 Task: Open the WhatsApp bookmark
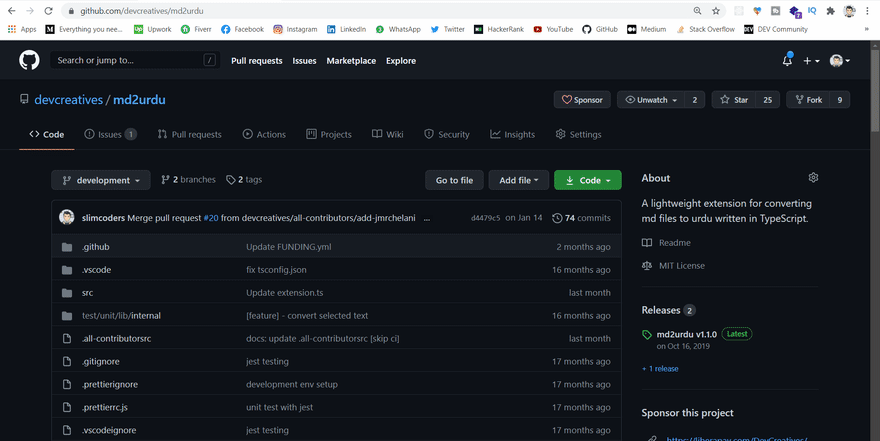398,29
